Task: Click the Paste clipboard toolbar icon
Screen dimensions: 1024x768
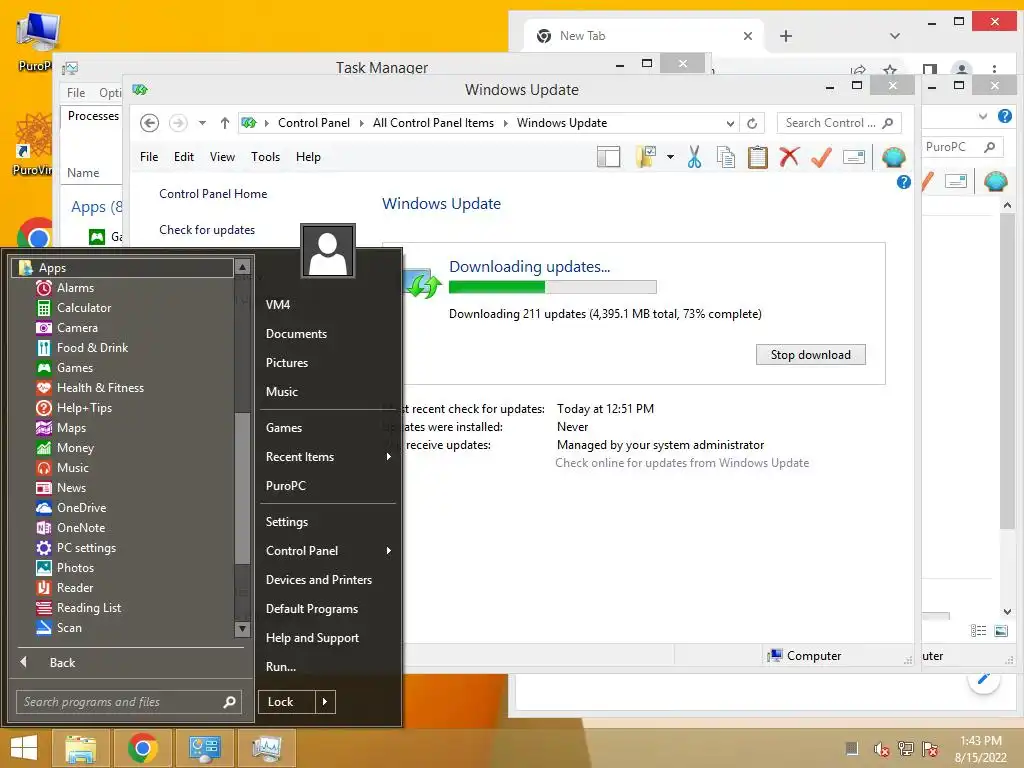Action: 758,157
